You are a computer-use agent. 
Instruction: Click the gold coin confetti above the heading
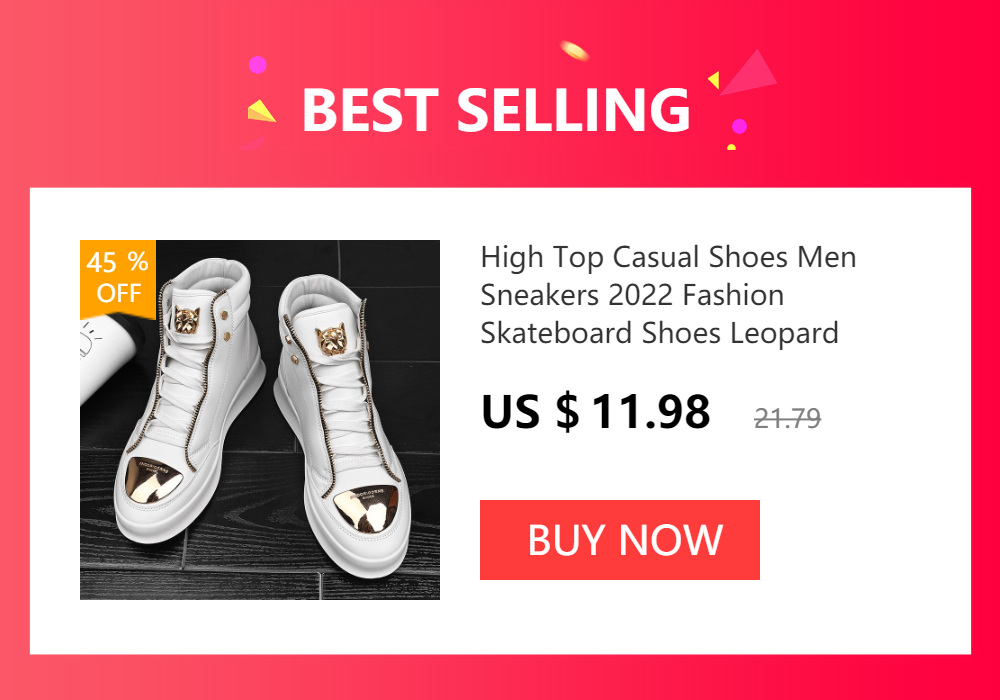574,50
